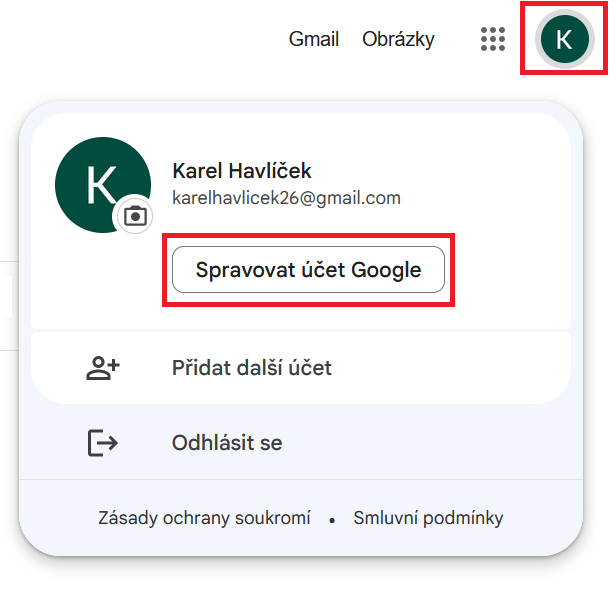
Task: Open the Zásady ochrany soukromí link
Action: coord(204,518)
